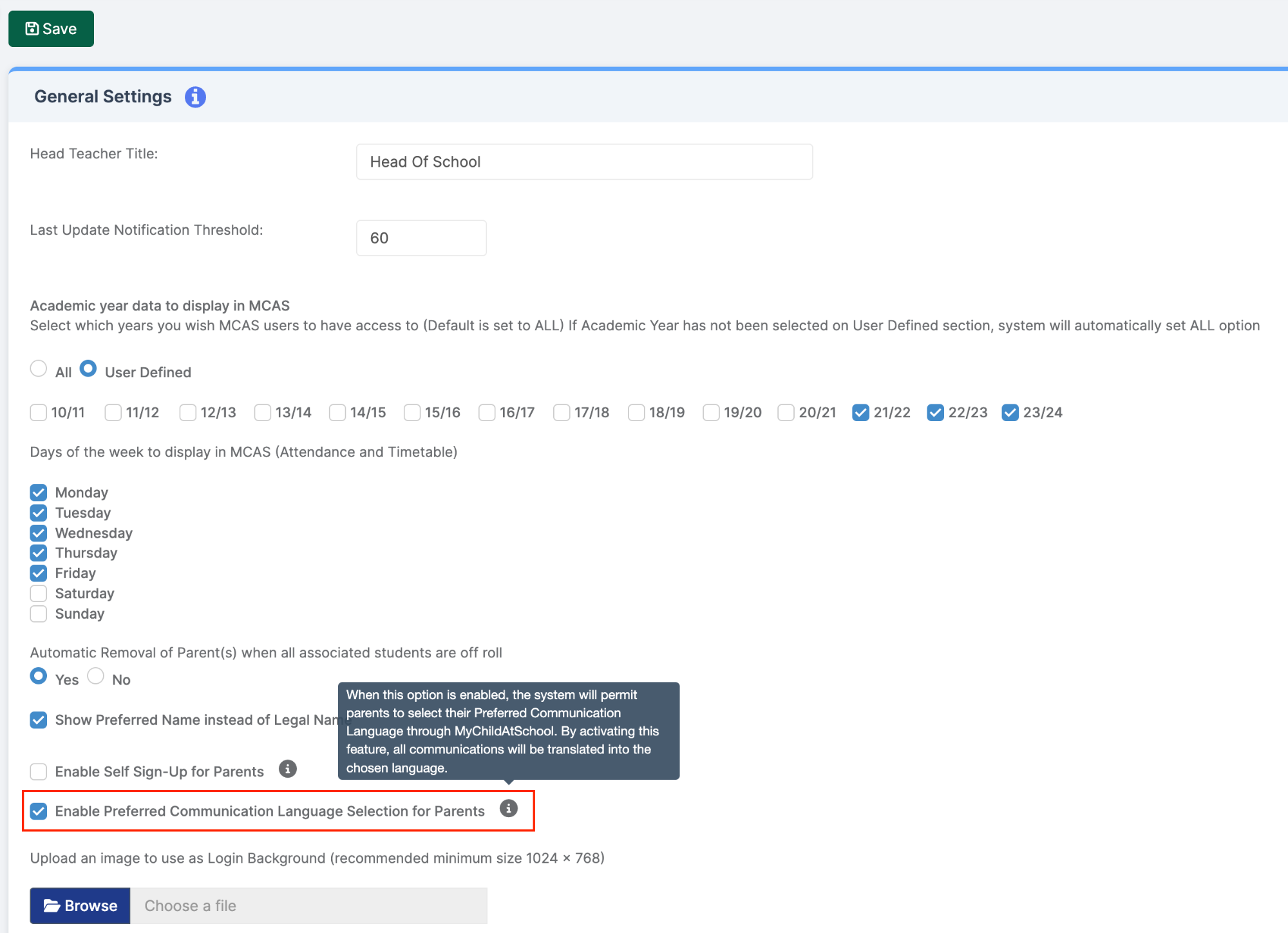
Task: Check the 20/21 academic year box
Action: point(786,413)
